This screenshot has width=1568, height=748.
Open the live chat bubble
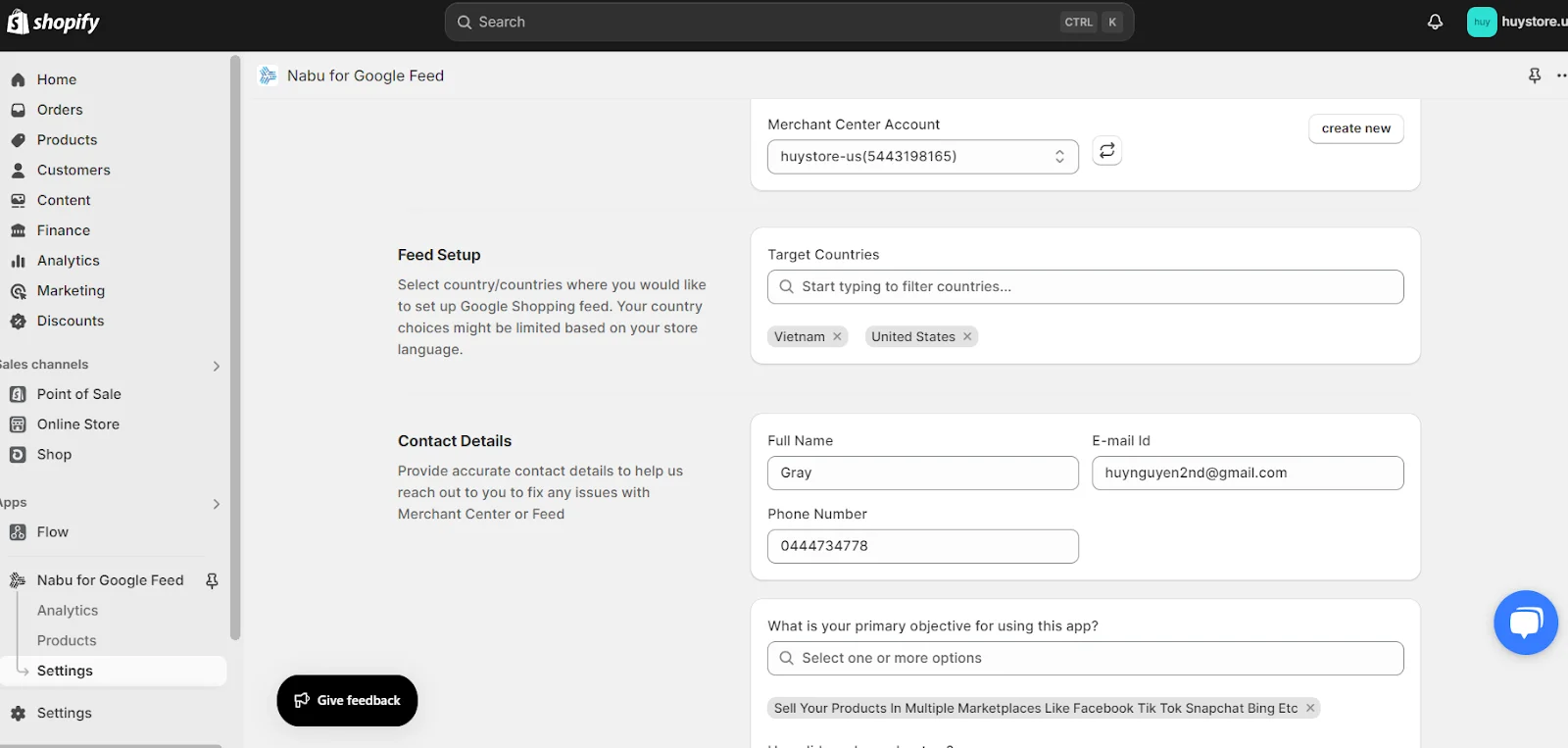click(x=1526, y=623)
